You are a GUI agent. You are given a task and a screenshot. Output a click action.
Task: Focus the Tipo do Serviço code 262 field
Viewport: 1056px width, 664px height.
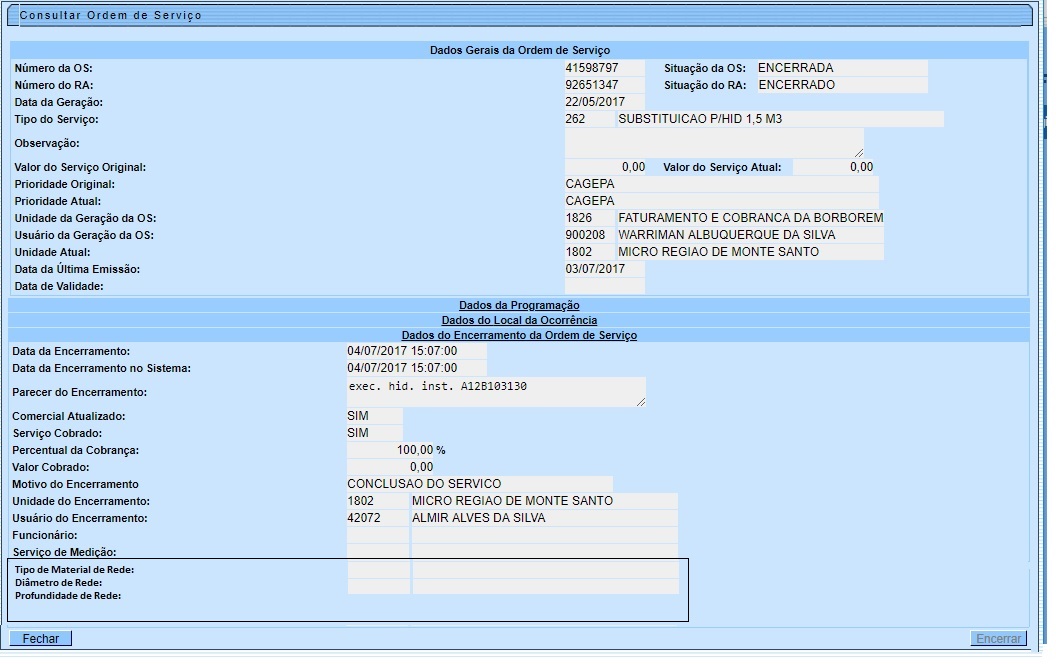click(x=589, y=119)
